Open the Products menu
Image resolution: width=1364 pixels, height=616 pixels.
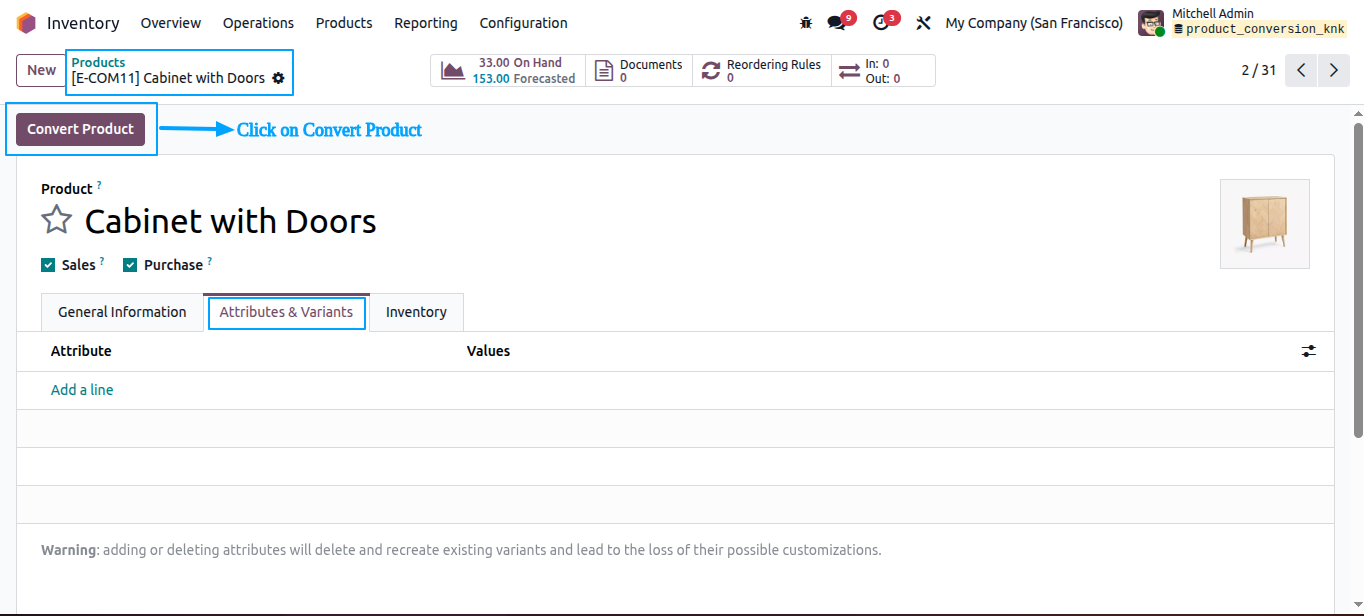344,23
